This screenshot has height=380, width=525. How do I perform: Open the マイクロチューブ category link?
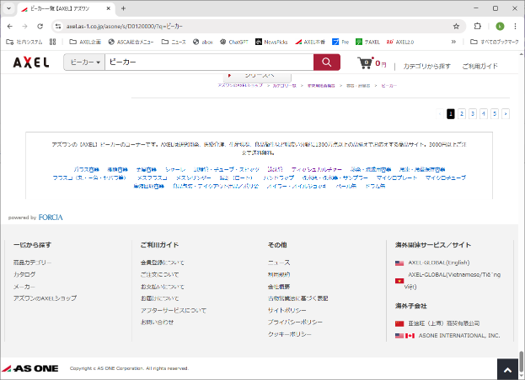click(446, 178)
